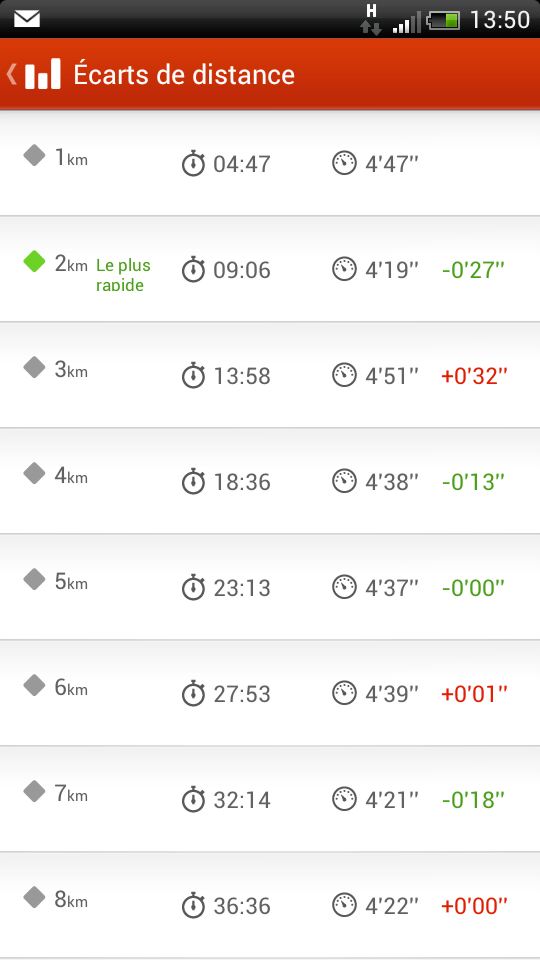The image size is (540, 960).
Task: Select the +0'00'' difference on 8km row
Action: click(x=474, y=906)
